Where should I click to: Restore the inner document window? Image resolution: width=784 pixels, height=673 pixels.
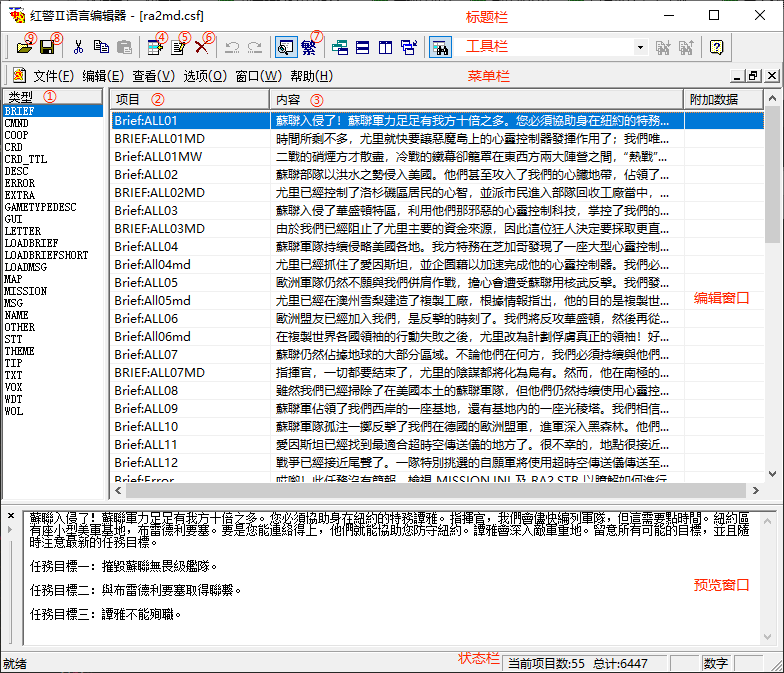[753, 76]
